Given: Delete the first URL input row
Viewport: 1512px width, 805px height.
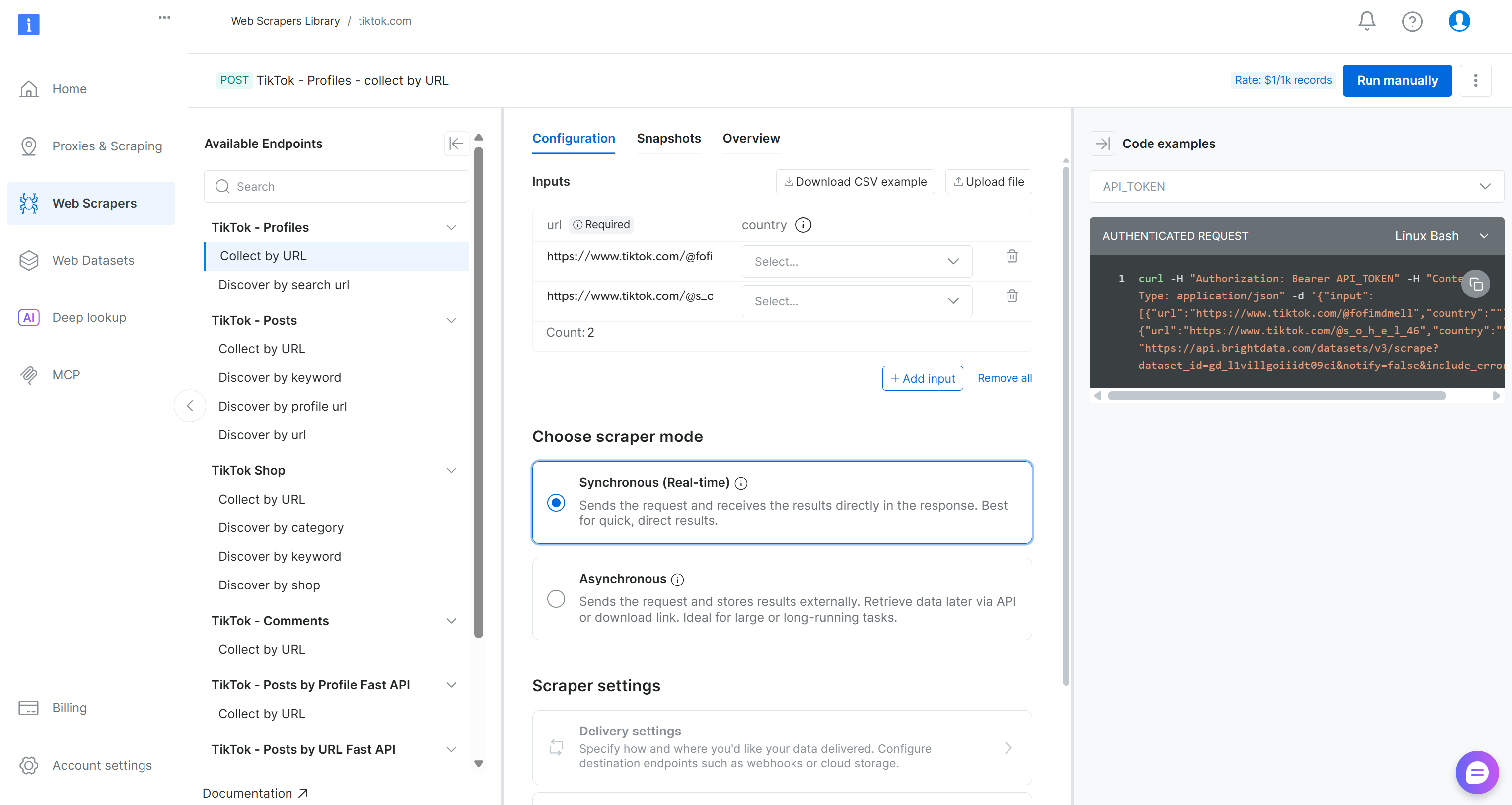Looking at the screenshot, I should coord(1012,256).
